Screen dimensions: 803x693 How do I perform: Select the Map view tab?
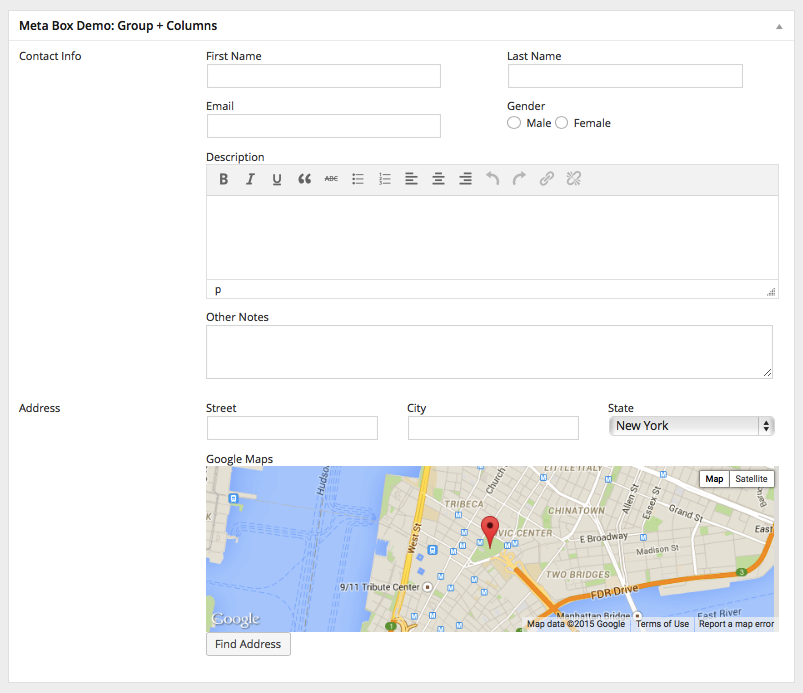pos(714,479)
